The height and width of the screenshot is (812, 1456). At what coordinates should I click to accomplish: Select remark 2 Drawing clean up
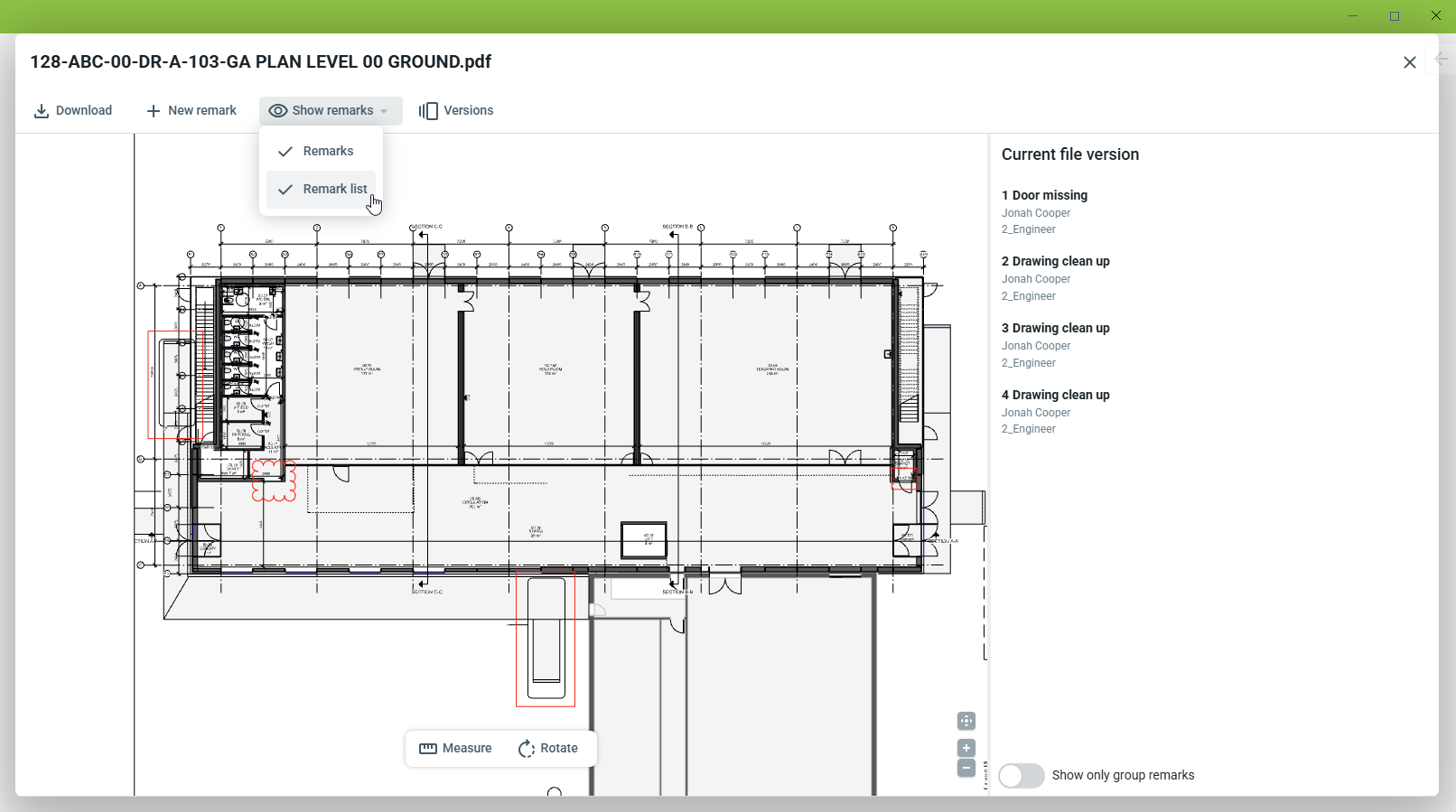pyautogui.click(x=1055, y=262)
